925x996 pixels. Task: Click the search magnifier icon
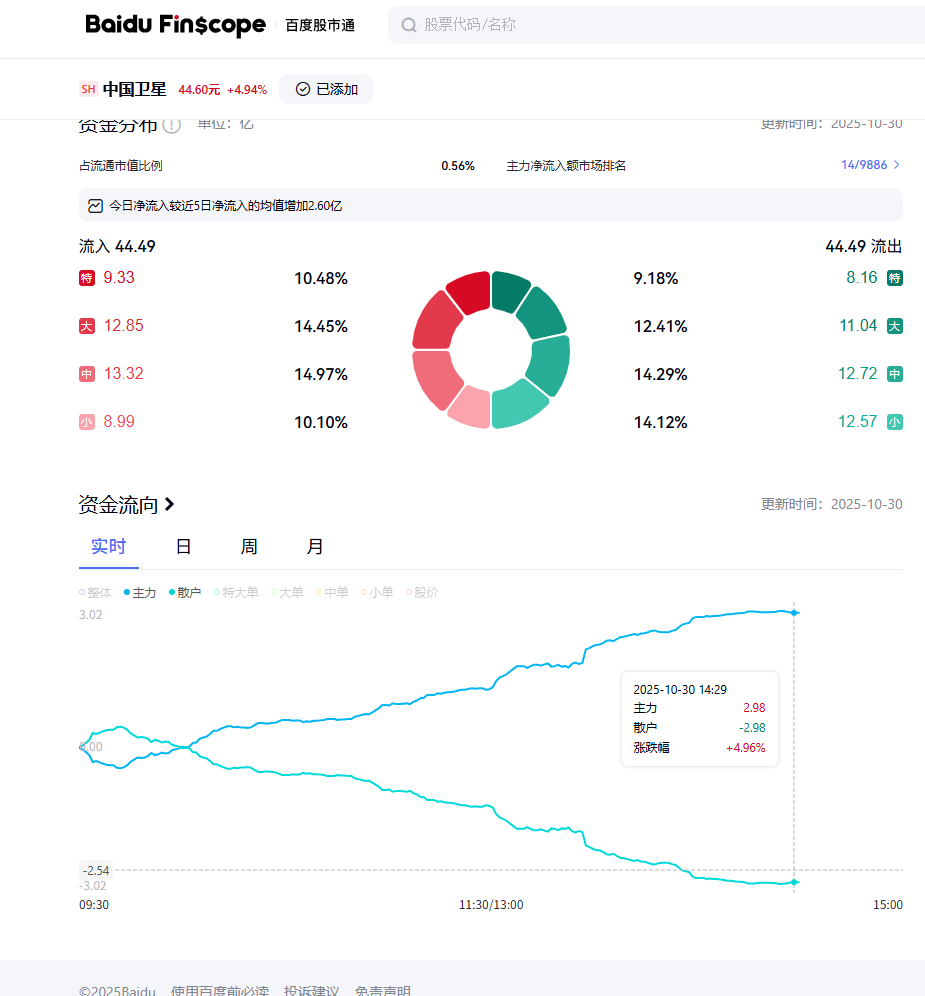click(409, 25)
